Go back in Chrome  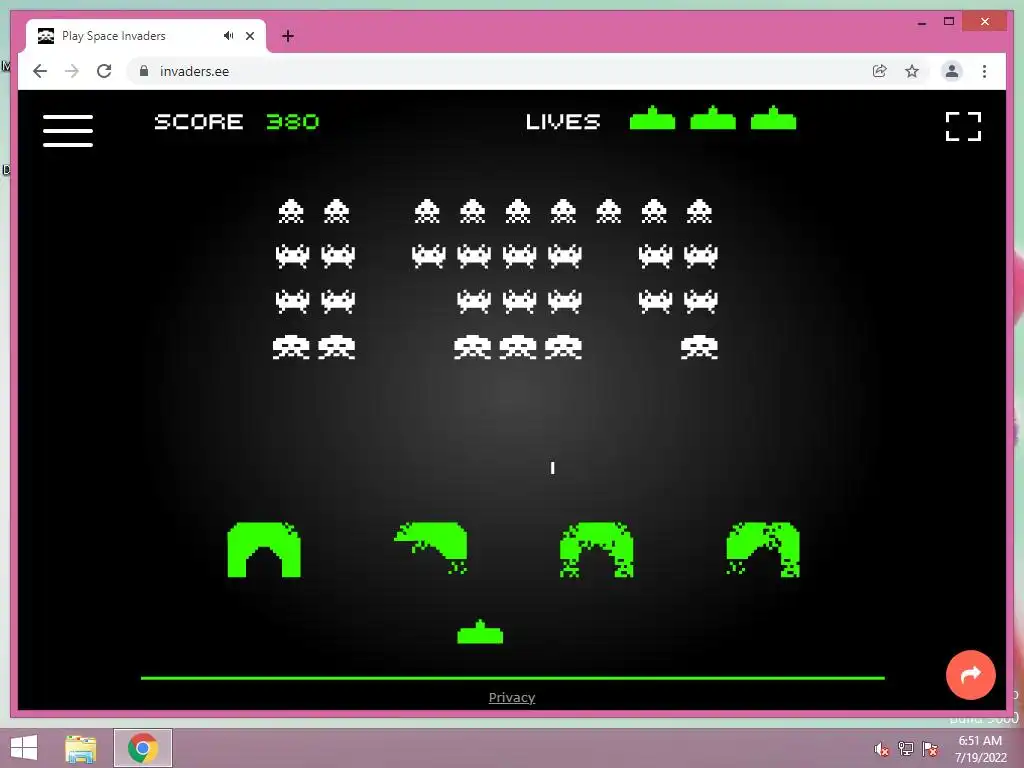tap(40, 71)
